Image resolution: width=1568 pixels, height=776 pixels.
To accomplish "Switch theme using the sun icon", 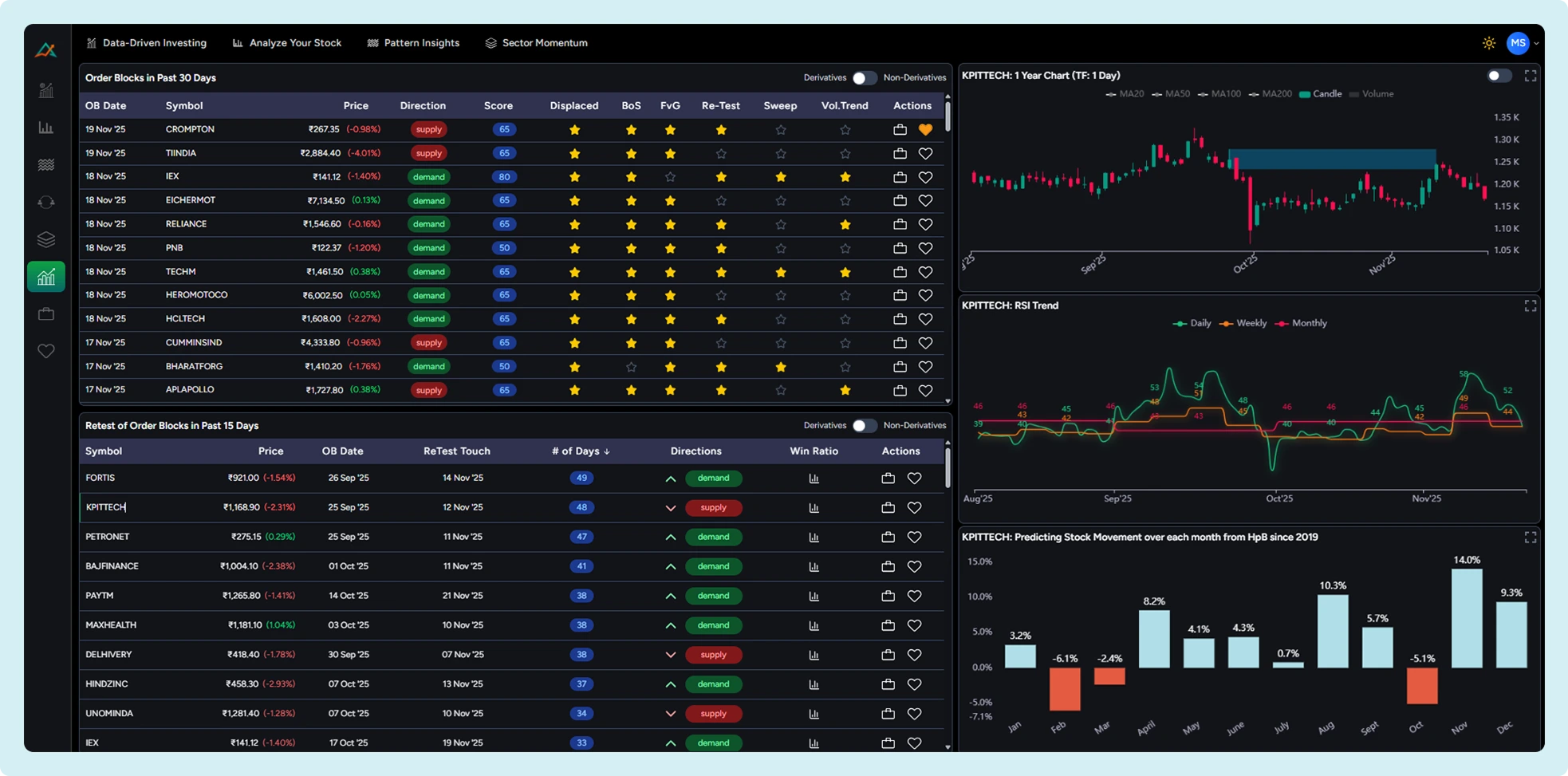I will pos(1488,43).
